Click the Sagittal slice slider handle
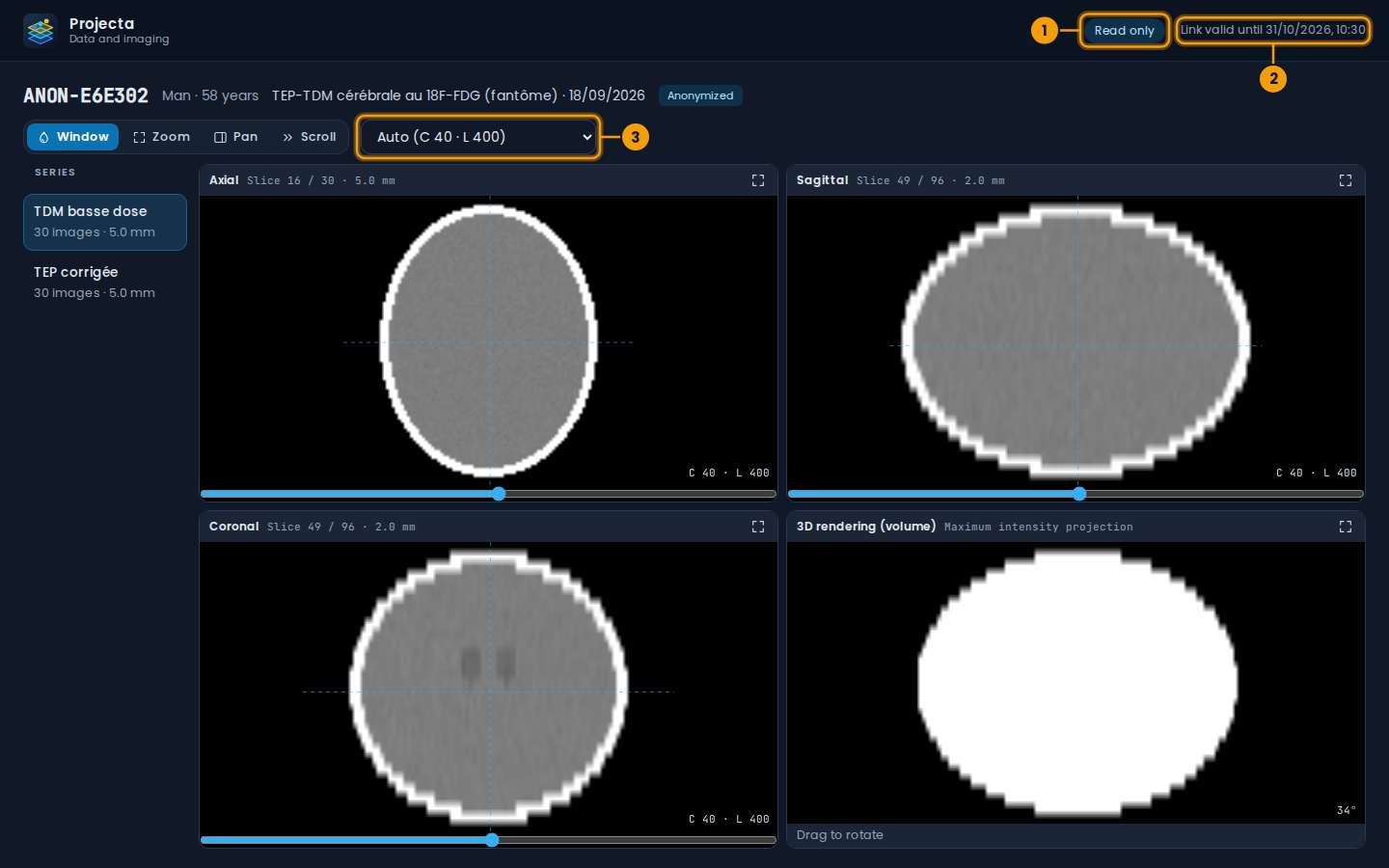This screenshot has height=868, width=1389. coord(1079,494)
